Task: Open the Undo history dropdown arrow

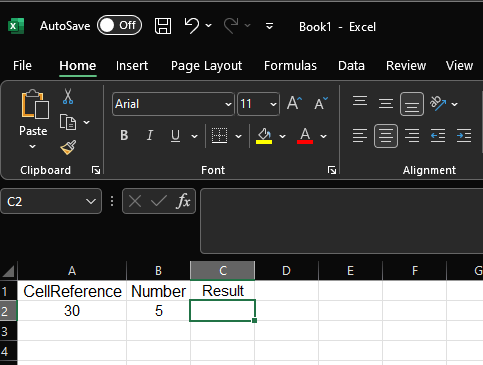Action: pyautogui.click(x=209, y=26)
